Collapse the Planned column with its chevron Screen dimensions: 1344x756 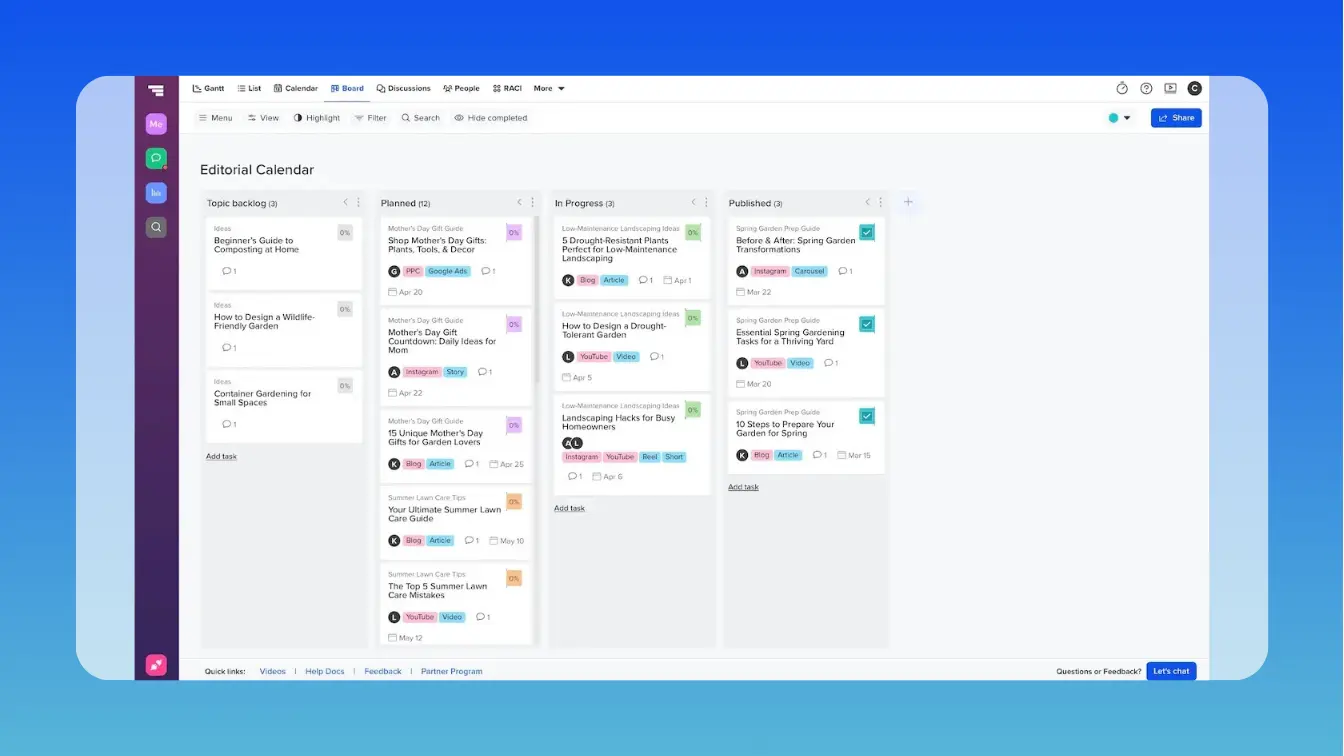(519, 202)
